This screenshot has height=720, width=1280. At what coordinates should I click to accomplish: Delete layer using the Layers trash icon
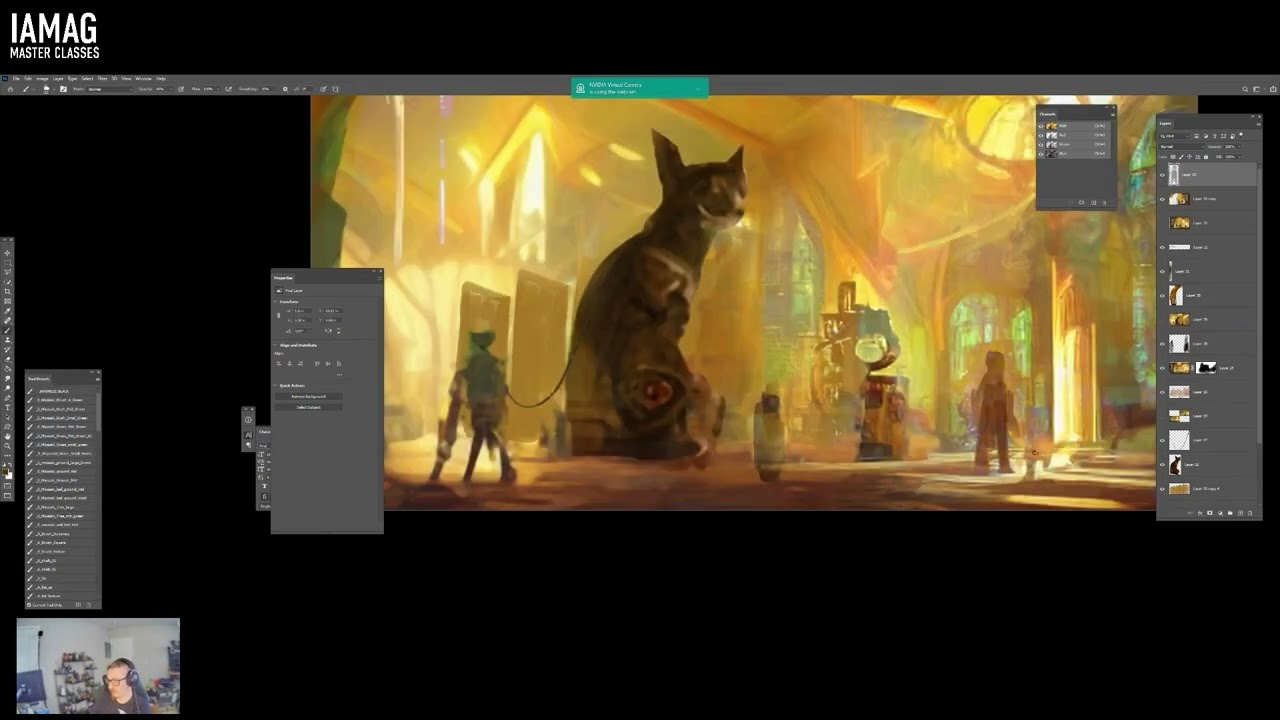tap(1250, 513)
